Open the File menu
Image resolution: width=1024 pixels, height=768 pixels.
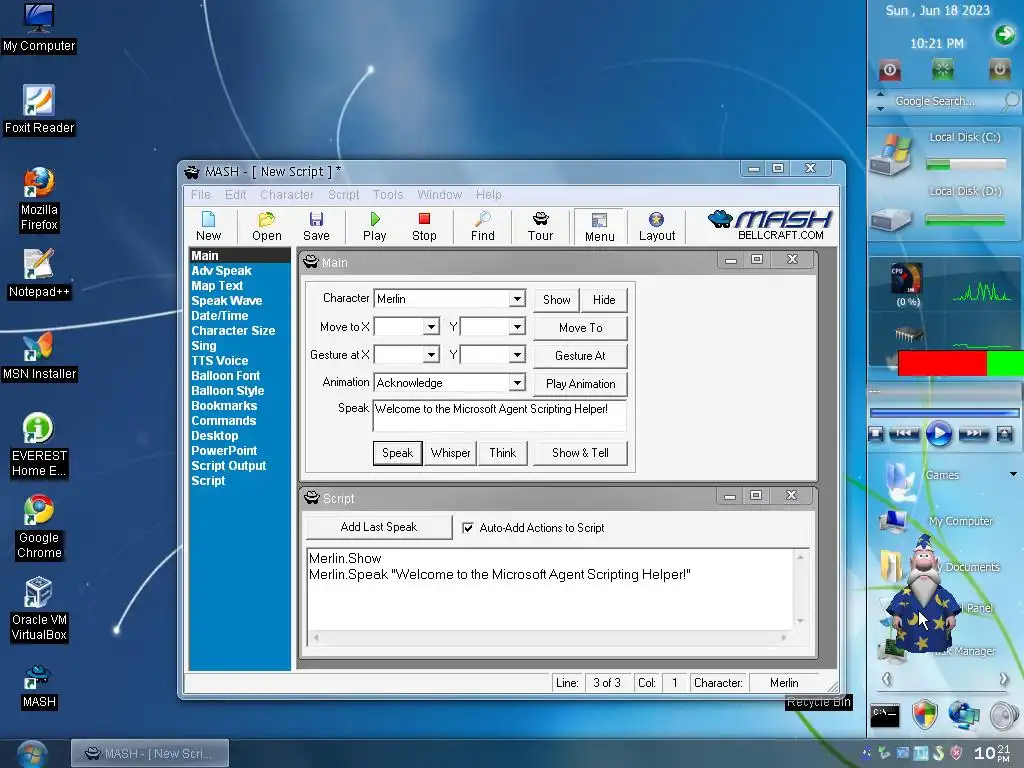(200, 195)
